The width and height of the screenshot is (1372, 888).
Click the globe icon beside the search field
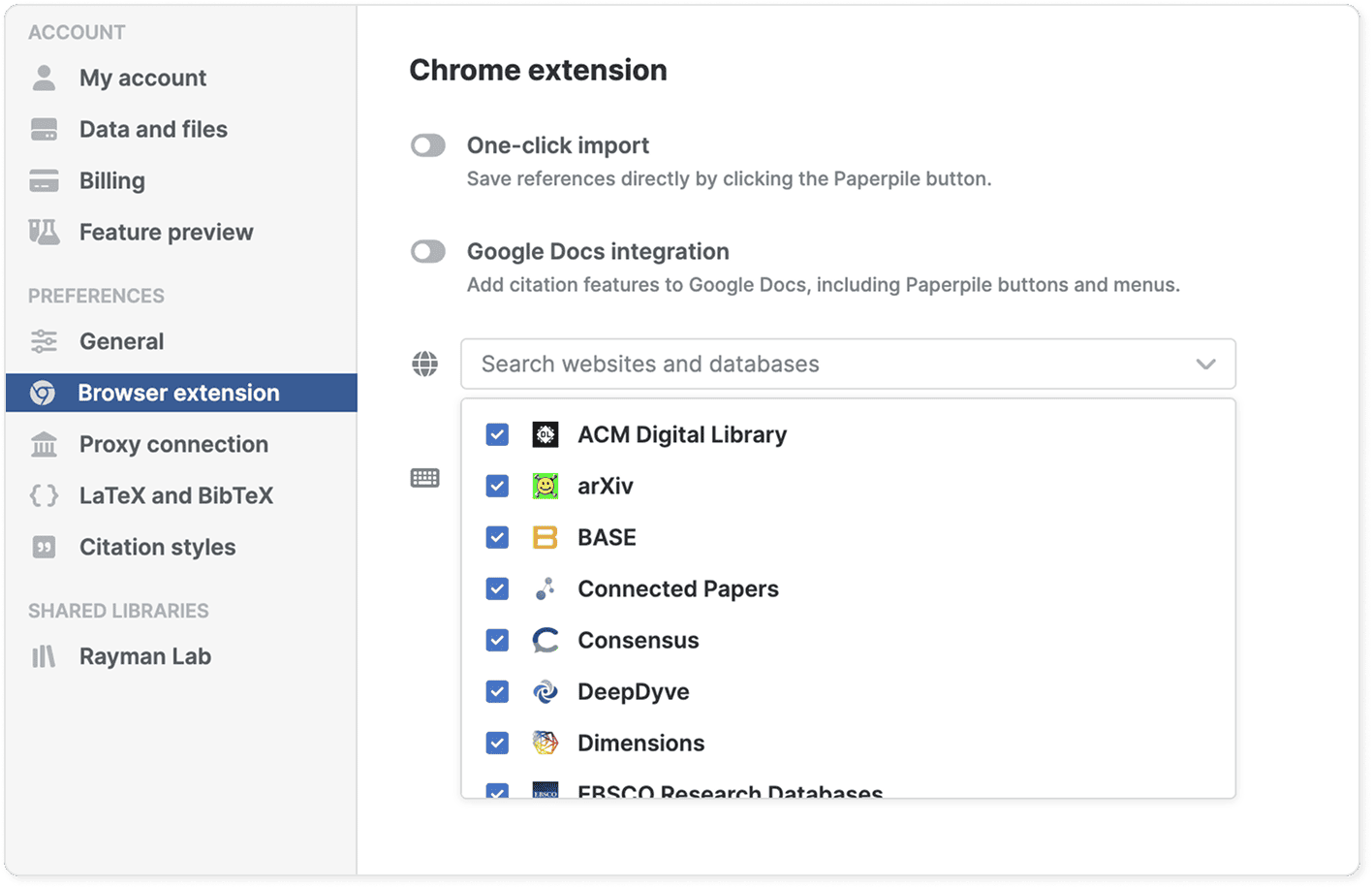pyautogui.click(x=424, y=364)
